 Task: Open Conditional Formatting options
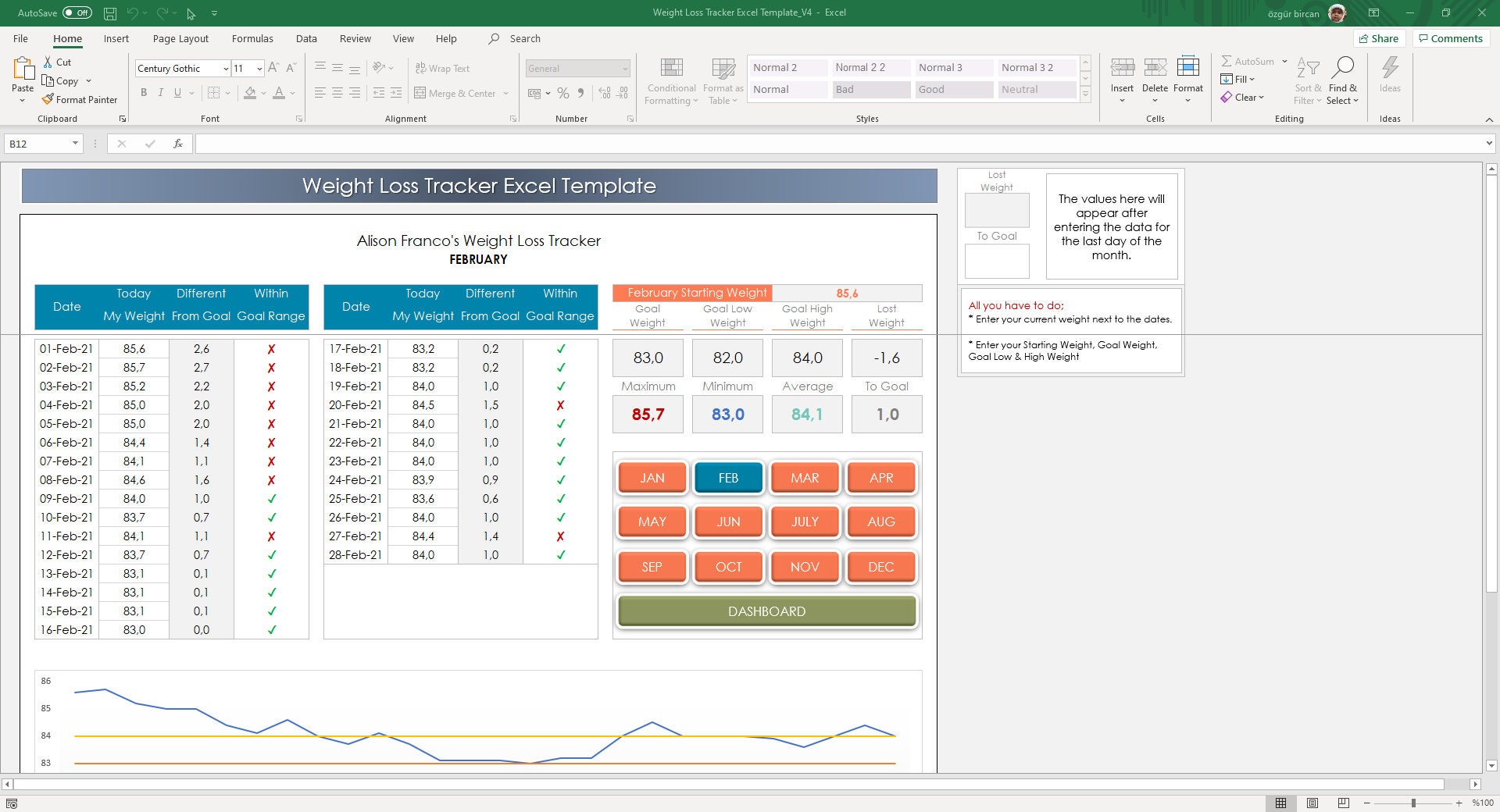(x=670, y=80)
